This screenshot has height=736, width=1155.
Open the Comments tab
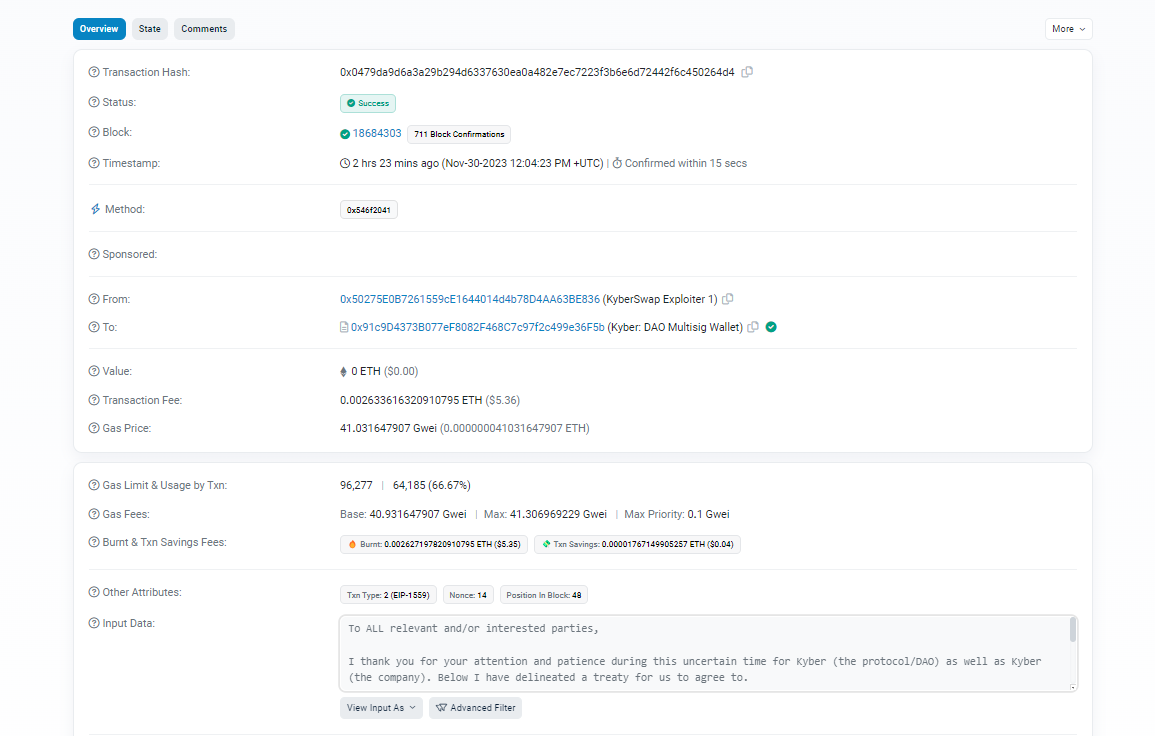(x=204, y=29)
